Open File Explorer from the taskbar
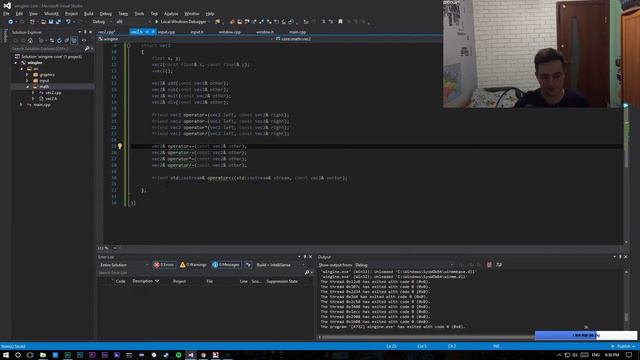 [42, 355]
